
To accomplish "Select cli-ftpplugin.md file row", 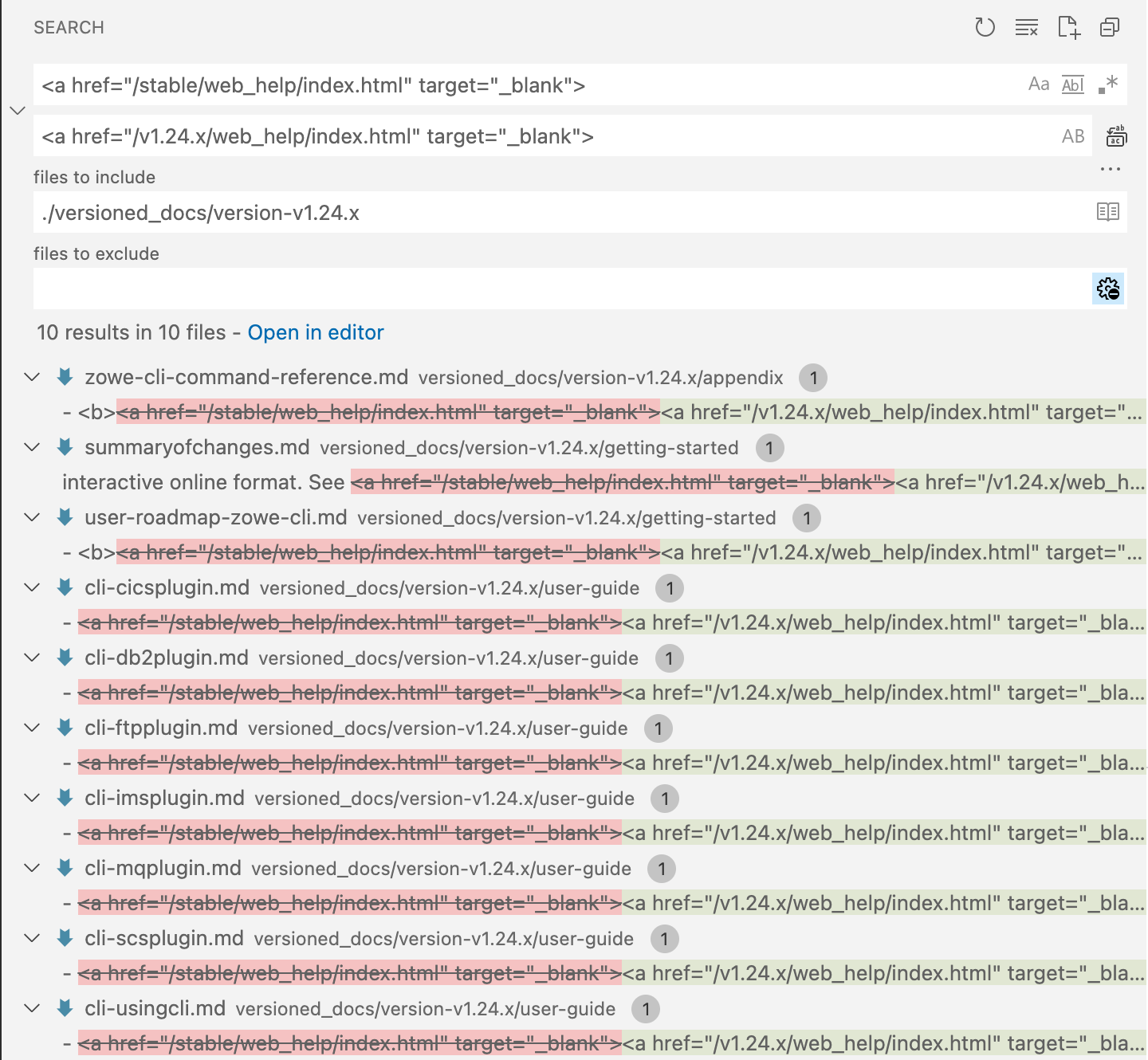I will coord(574,728).
